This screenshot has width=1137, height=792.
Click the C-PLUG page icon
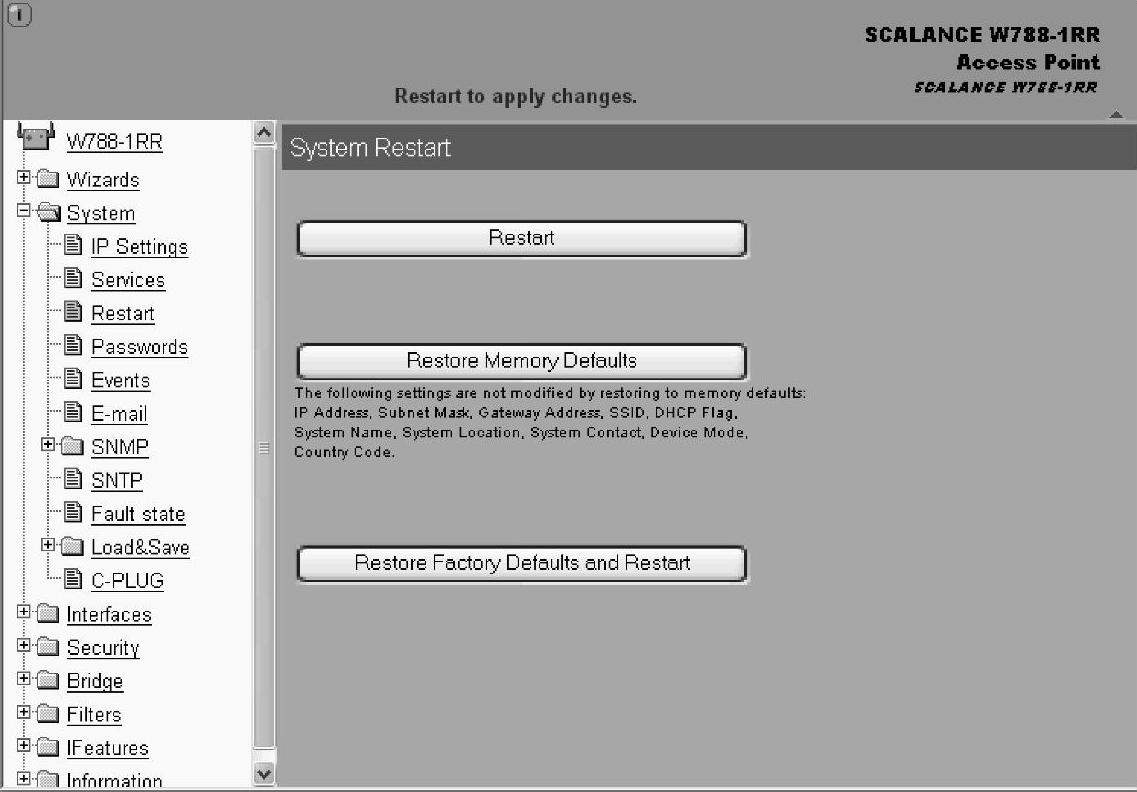(x=73, y=579)
